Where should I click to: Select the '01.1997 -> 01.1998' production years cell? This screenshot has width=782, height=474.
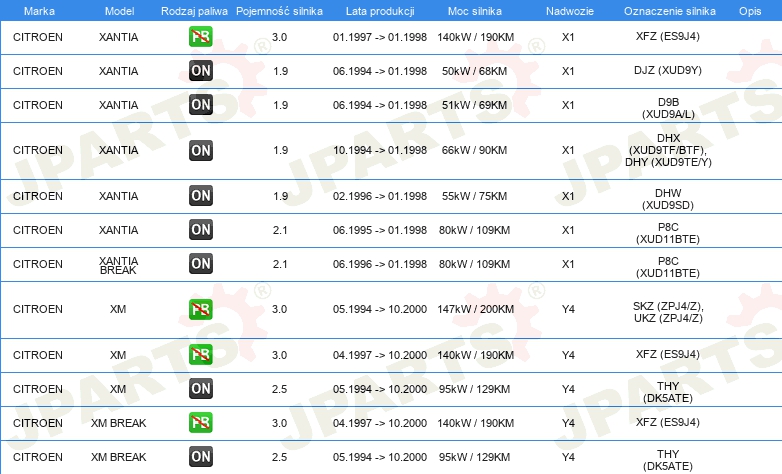(380, 37)
